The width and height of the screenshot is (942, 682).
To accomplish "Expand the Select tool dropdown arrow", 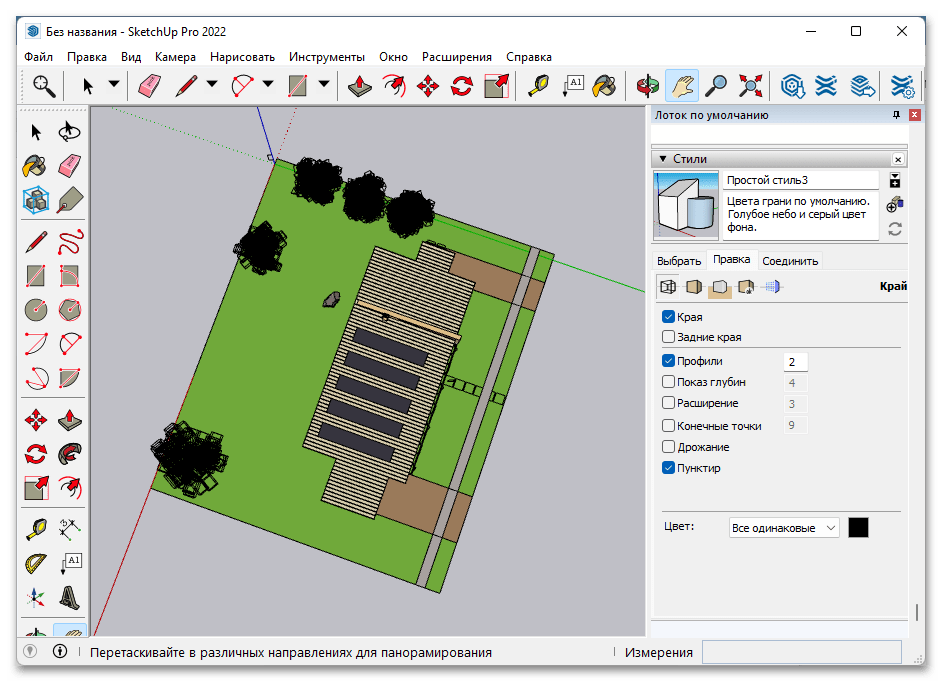I will point(113,86).
